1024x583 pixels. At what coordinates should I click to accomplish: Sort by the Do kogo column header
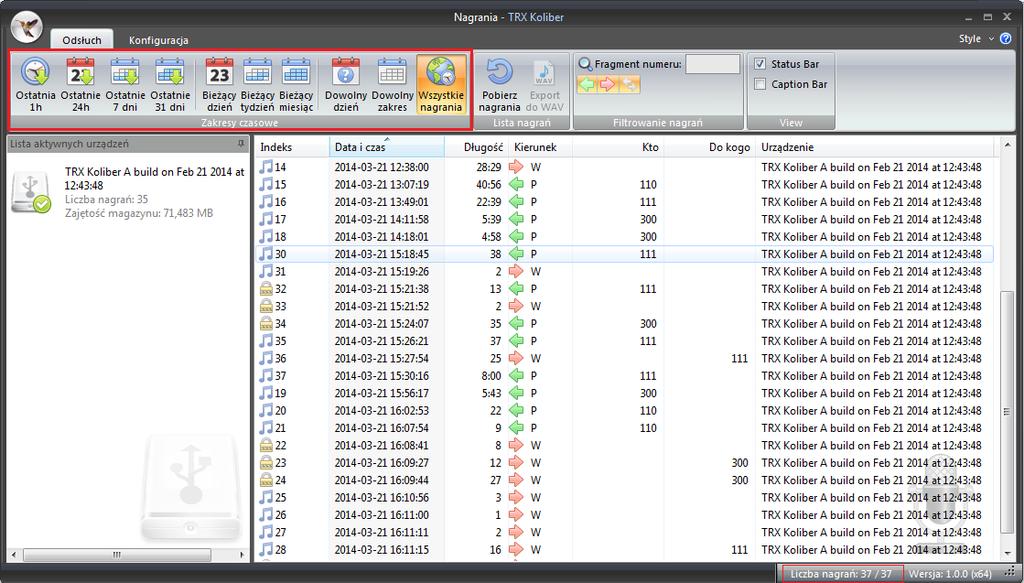709,147
